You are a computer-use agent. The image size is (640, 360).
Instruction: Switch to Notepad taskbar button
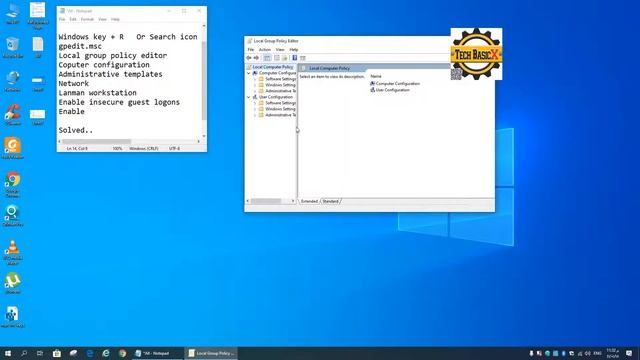tap(157, 353)
